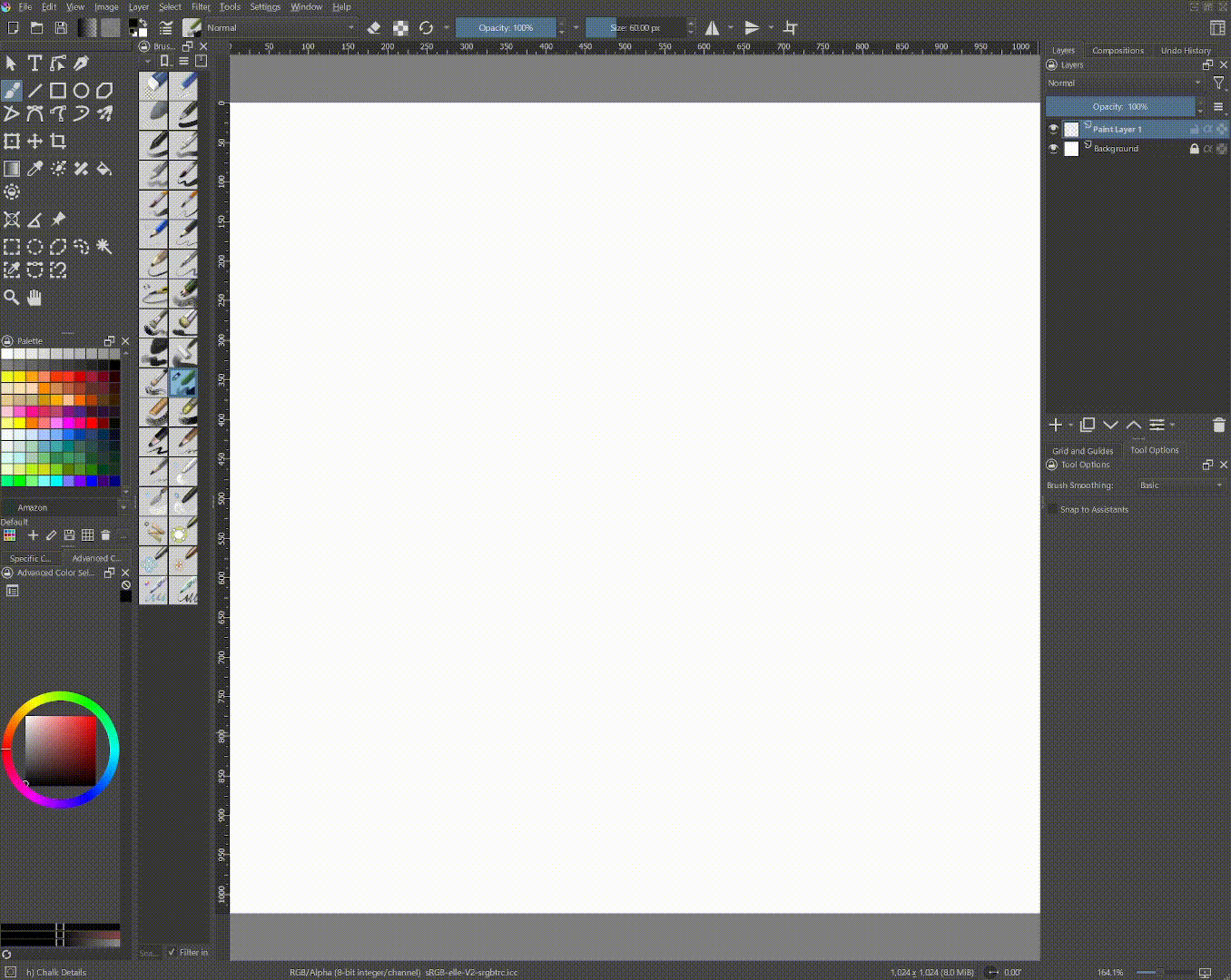Select the Fill bucket tool
The height and width of the screenshot is (980, 1231).
coord(104,168)
